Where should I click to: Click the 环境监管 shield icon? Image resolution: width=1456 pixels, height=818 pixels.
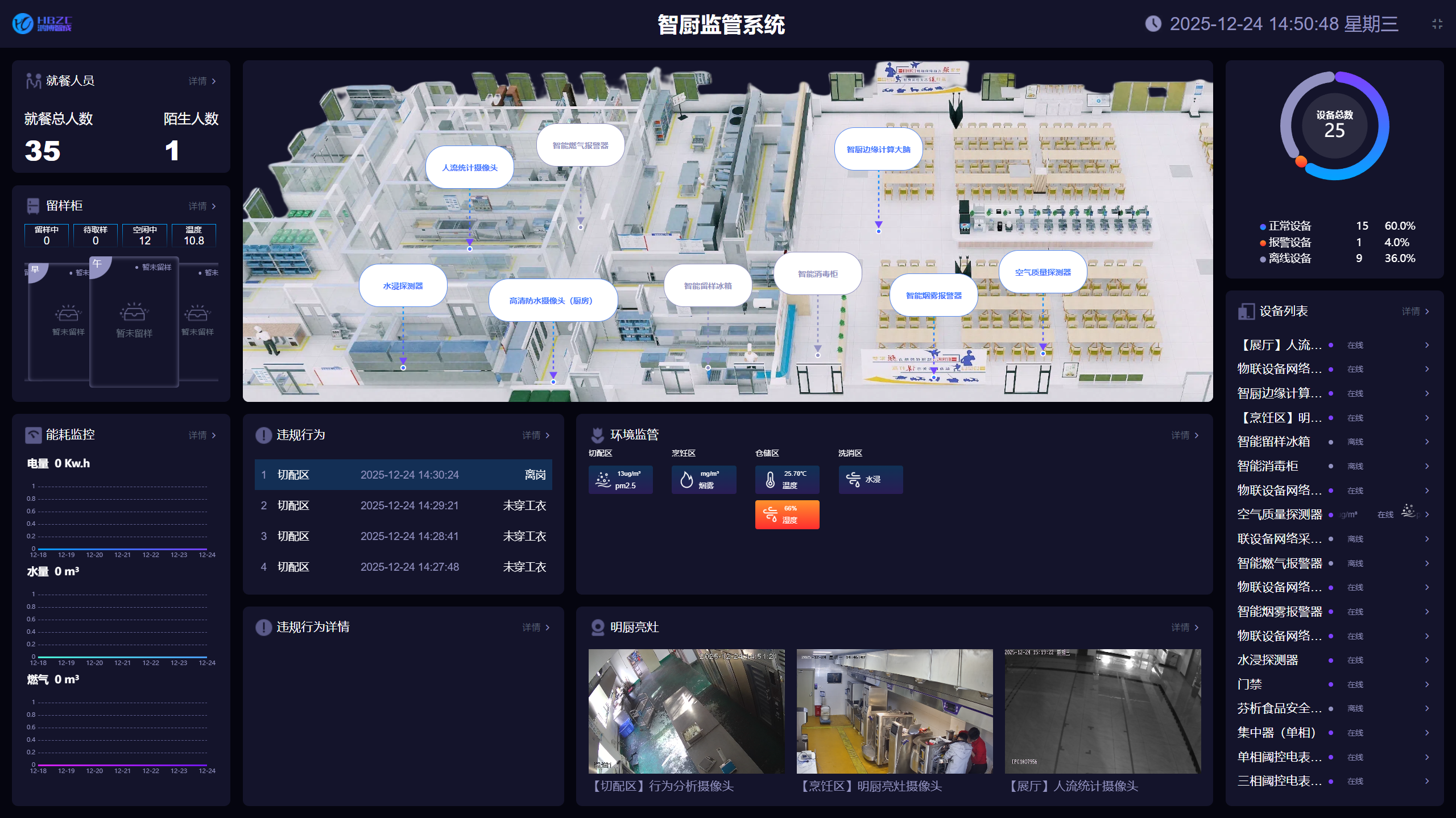597,435
